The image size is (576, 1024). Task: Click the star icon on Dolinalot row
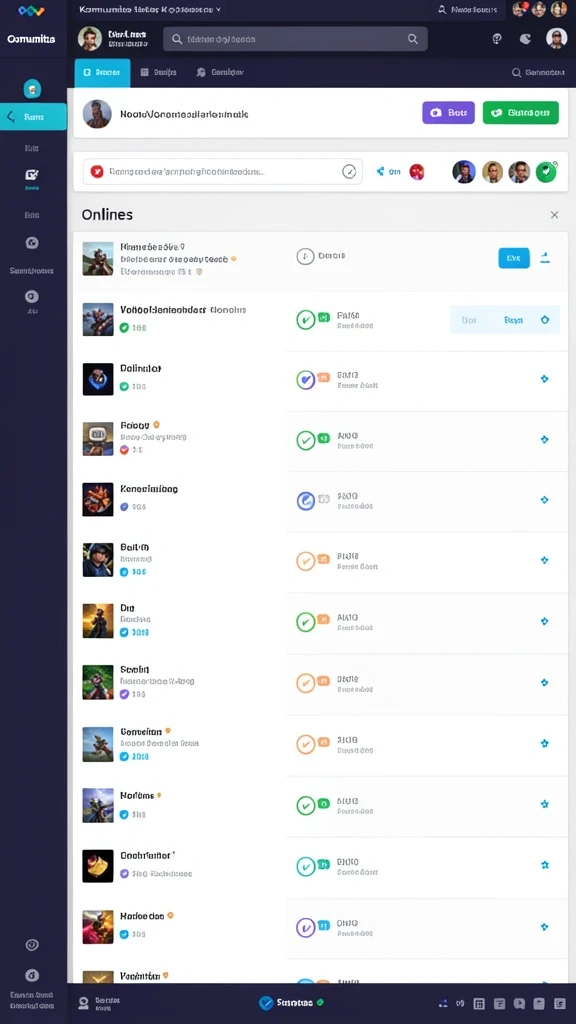545,379
